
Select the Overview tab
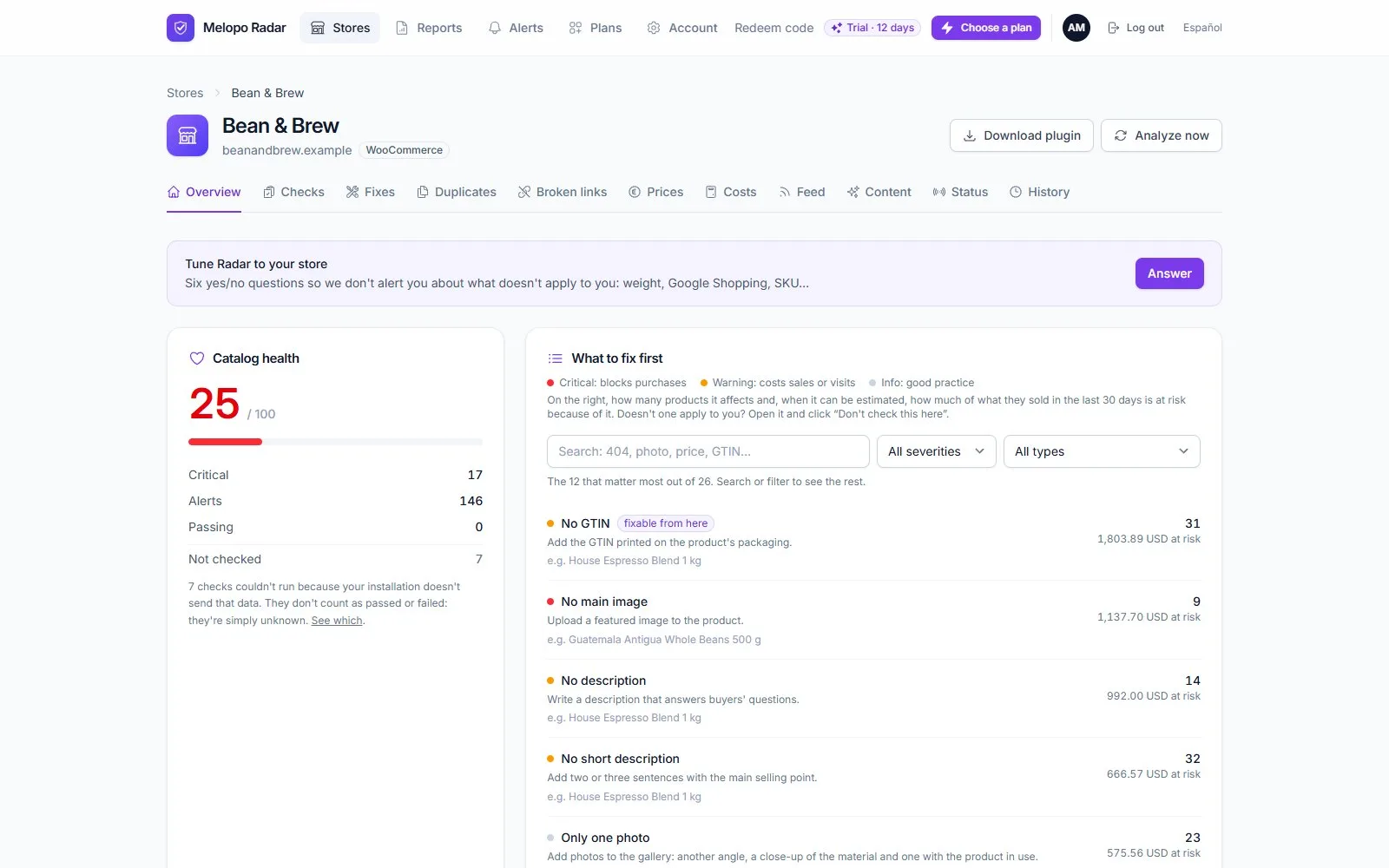pyautogui.click(x=204, y=192)
